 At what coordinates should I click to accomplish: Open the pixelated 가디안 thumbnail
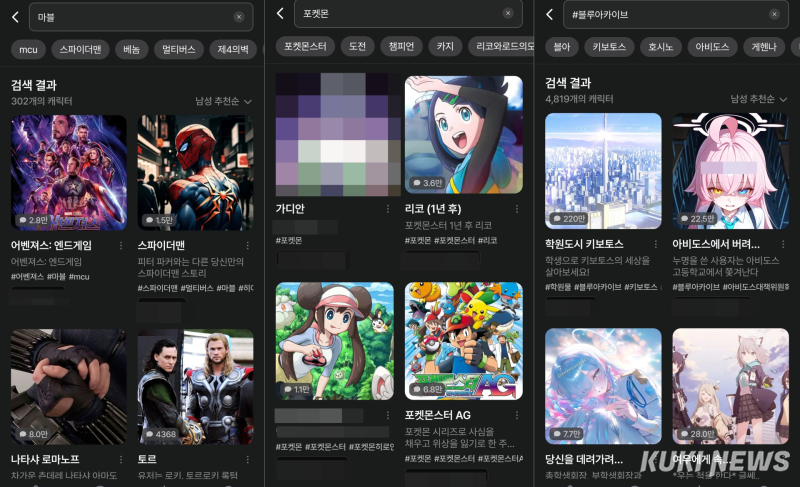[338, 135]
